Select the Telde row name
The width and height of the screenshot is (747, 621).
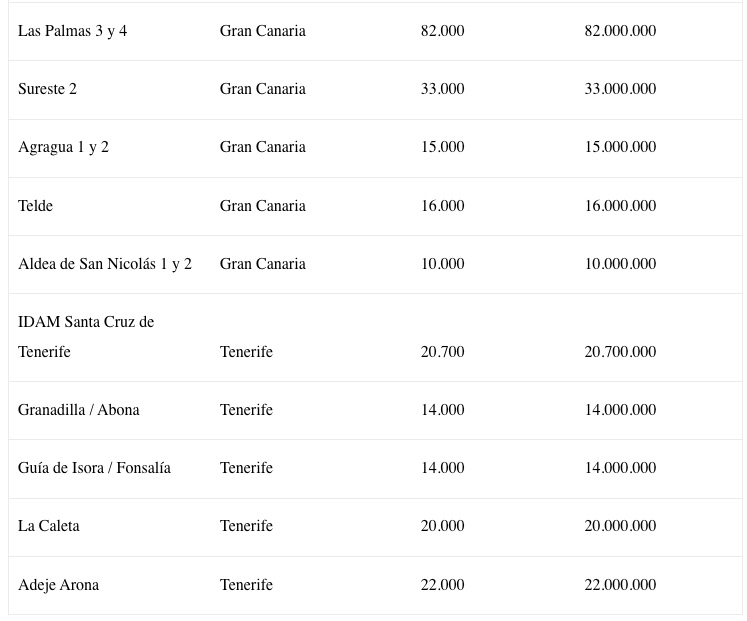pos(35,206)
